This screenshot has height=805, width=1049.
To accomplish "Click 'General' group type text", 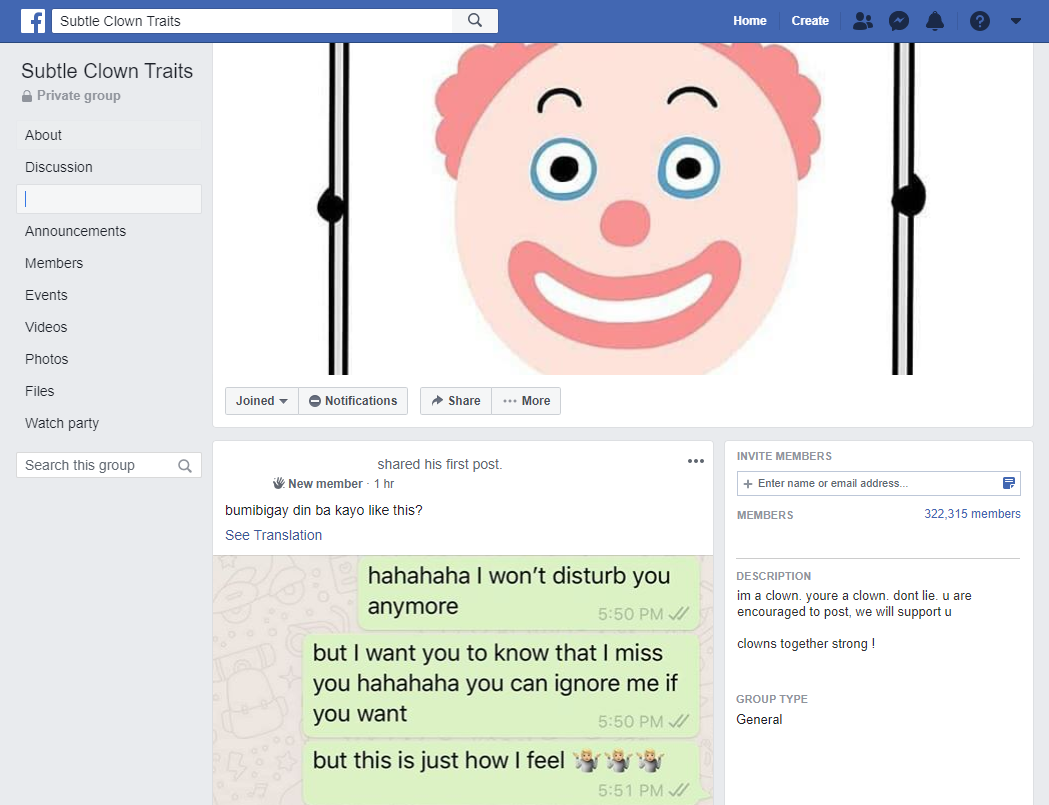I will [759, 719].
